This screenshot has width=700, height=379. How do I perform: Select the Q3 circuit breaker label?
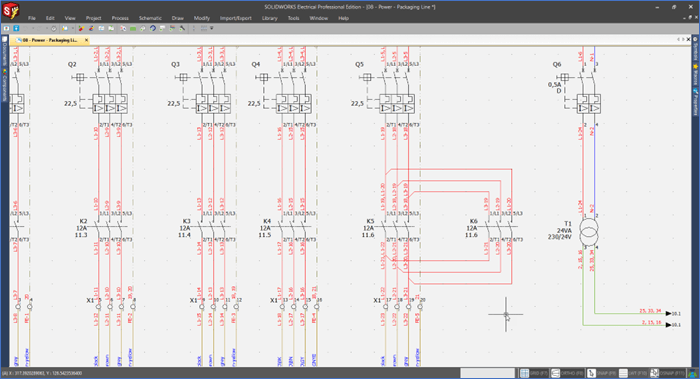point(175,64)
